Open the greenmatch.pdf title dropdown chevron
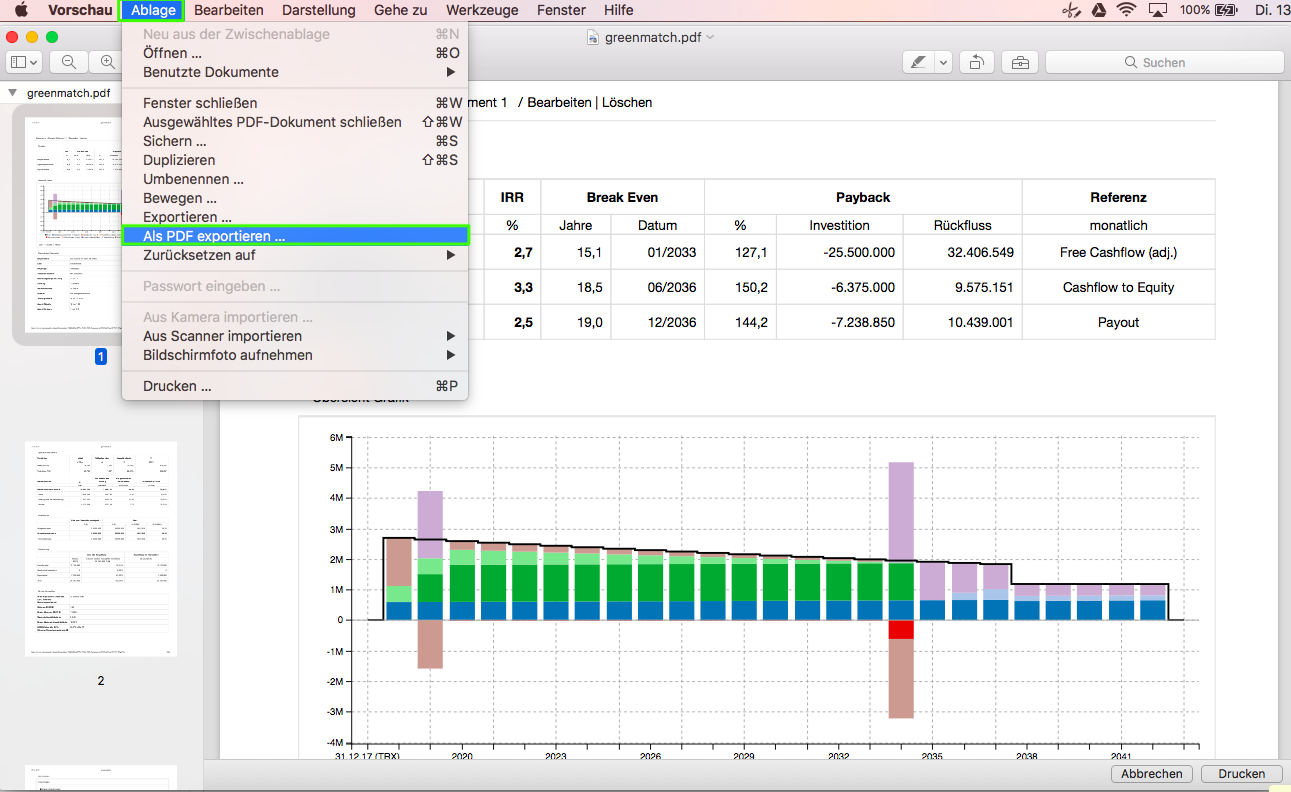 tap(711, 37)
